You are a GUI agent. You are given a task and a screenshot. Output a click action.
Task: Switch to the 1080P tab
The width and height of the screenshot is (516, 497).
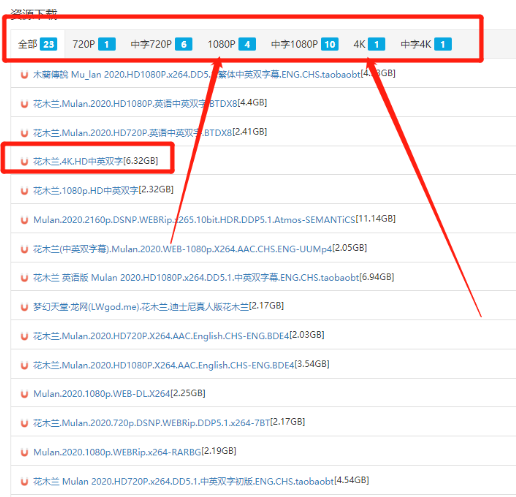coord(232,44)
